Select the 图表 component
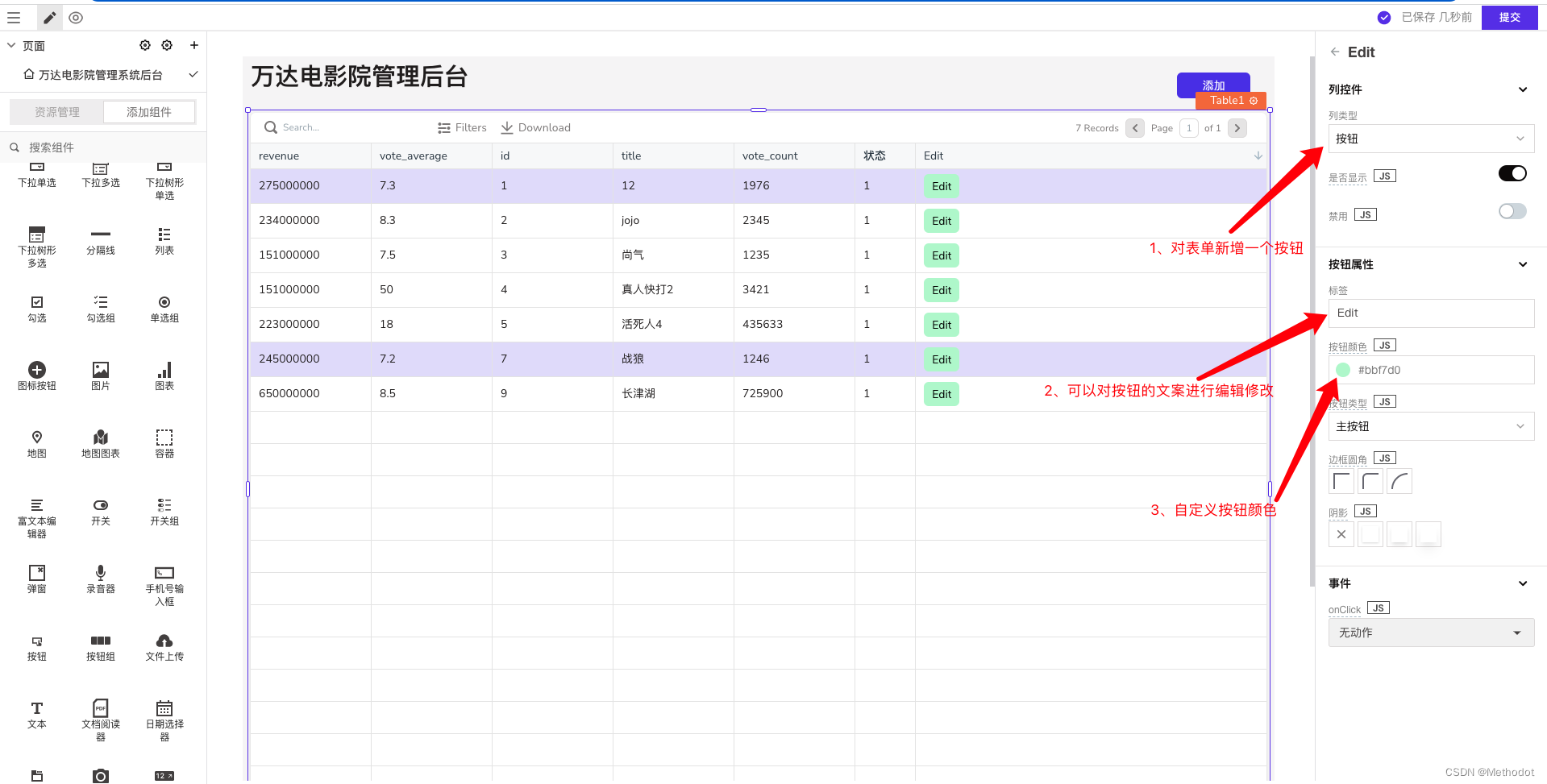This screenshot has width=1547, height=784. pos(164,377)
